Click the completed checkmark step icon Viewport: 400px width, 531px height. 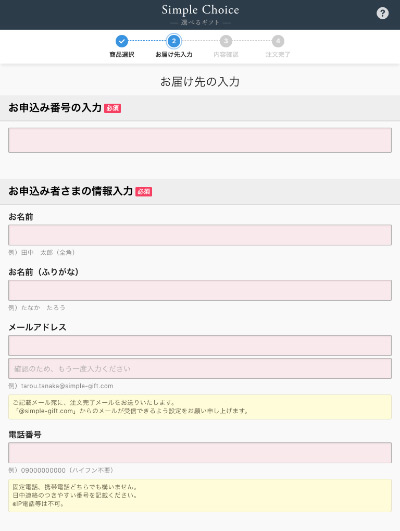(x=122, y=41)
